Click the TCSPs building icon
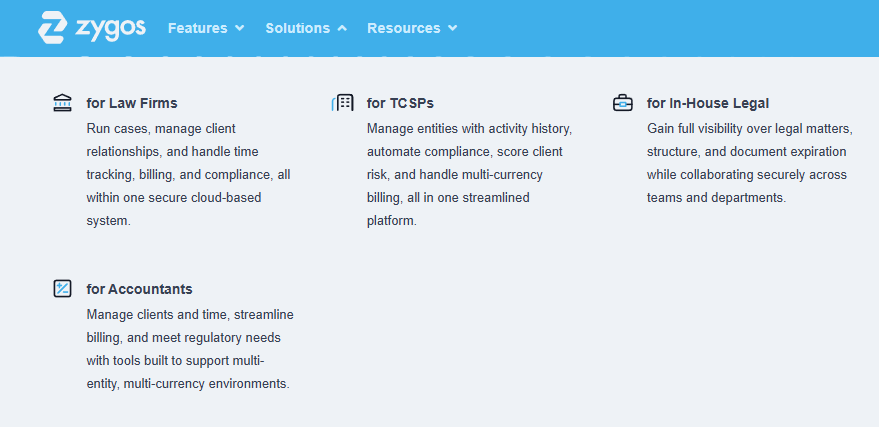Viewport: 879px width, 427px height. tap(342, 103)
